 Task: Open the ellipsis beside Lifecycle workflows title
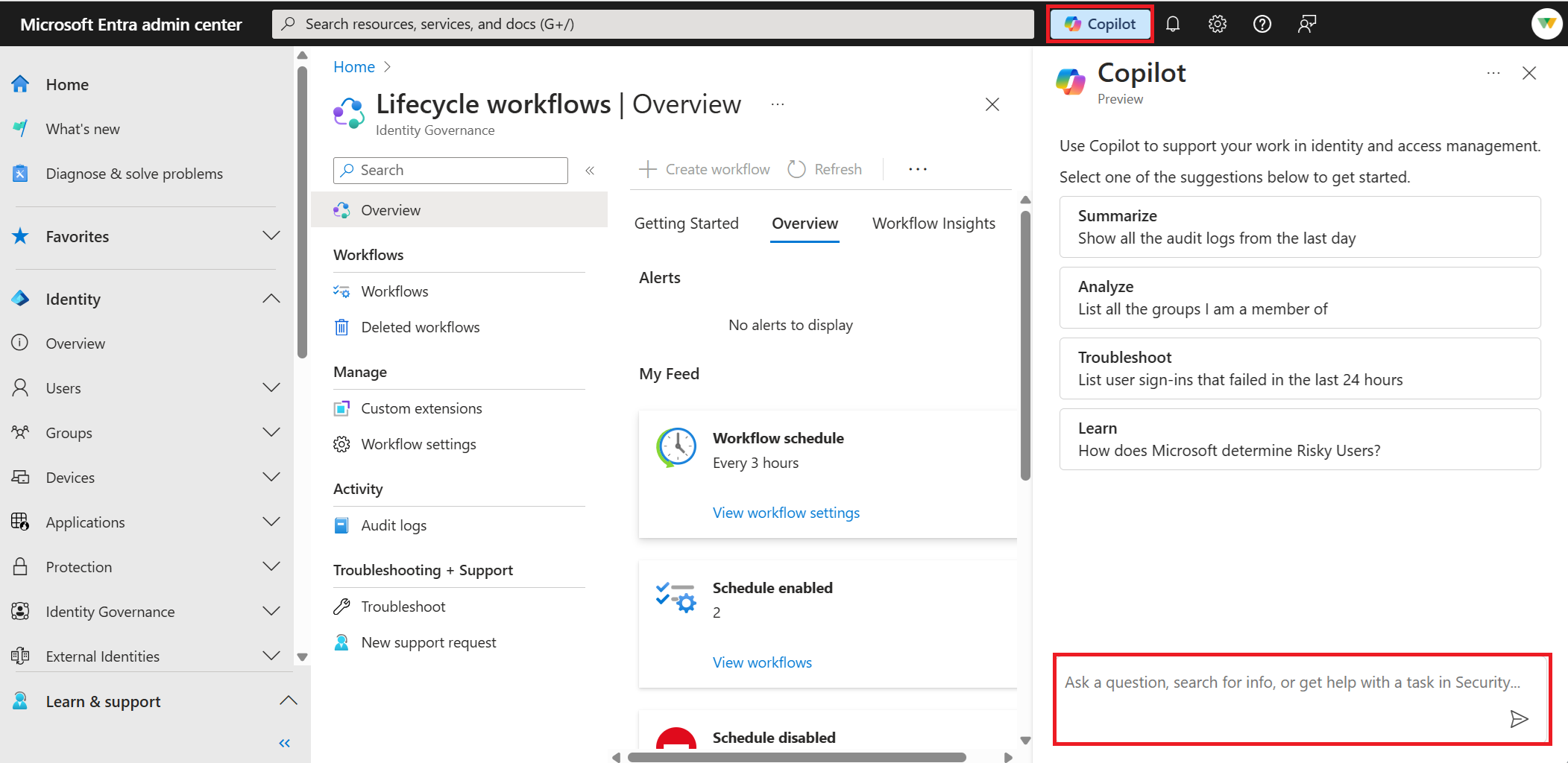tap(778, 104)
